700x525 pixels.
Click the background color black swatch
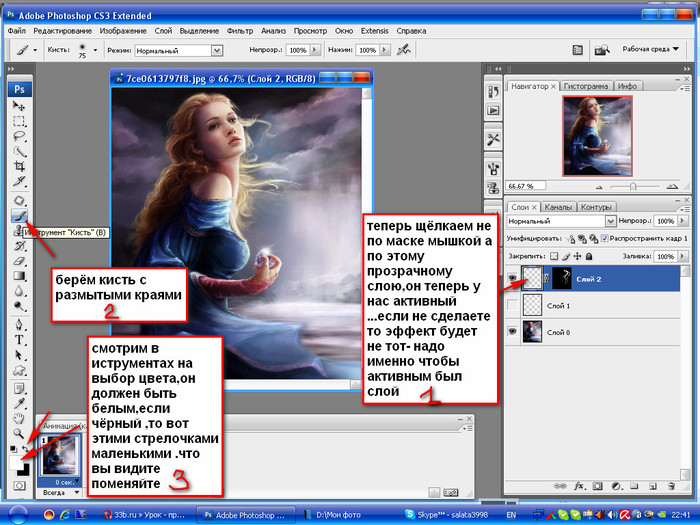click(25, 471)
